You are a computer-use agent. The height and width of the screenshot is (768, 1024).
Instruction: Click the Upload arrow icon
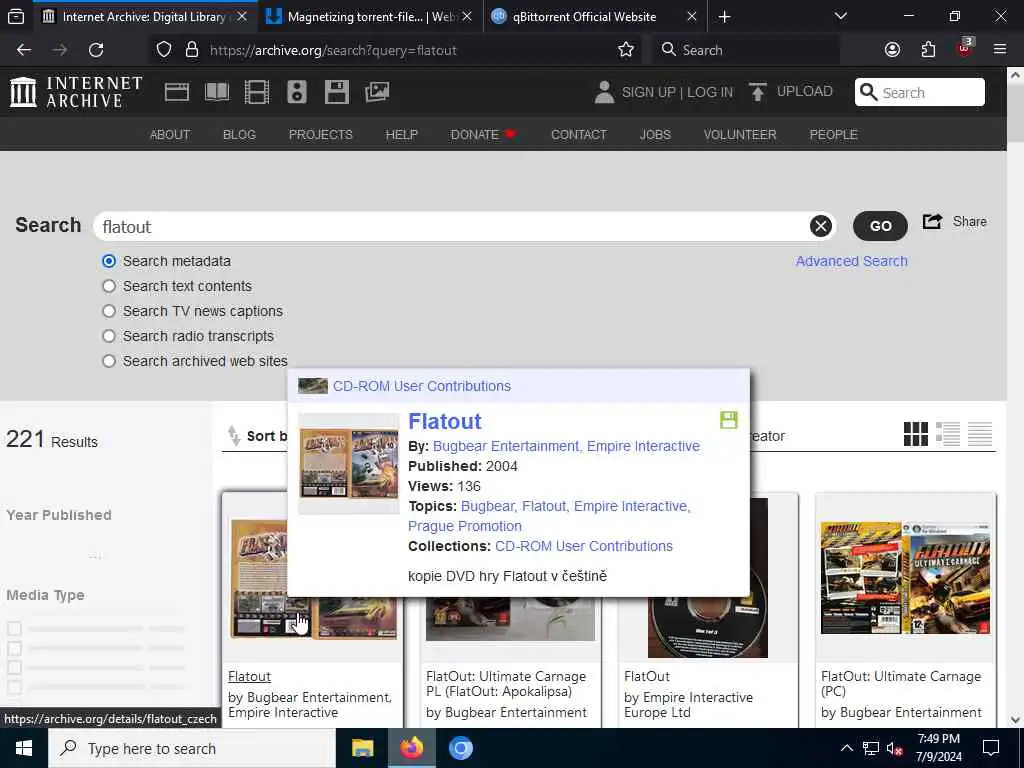[758, 92]
